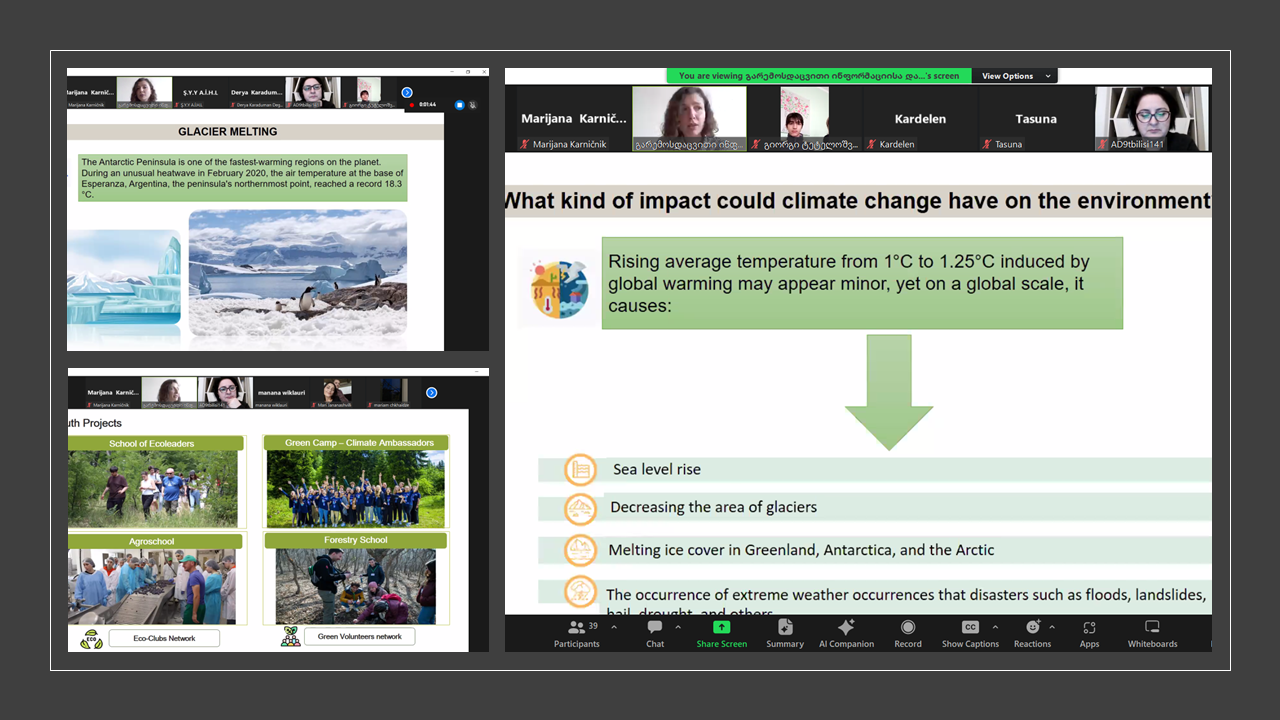The image size is (1280, 720).
Task: Click the 'Green Volunteers network' box
Action: click(360, 636)
